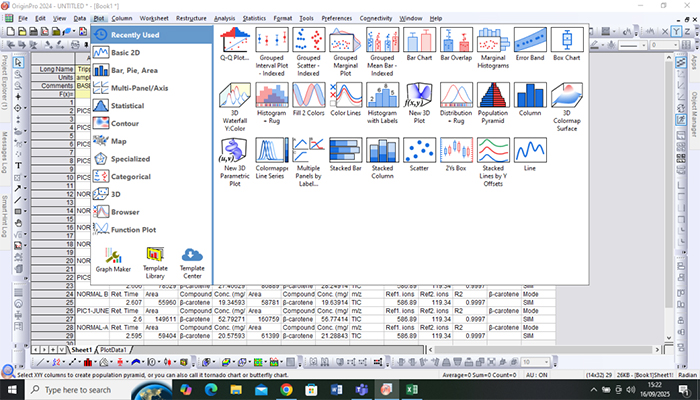Open the Template Library
Viewport: 700px width, 400px height.
155,263
